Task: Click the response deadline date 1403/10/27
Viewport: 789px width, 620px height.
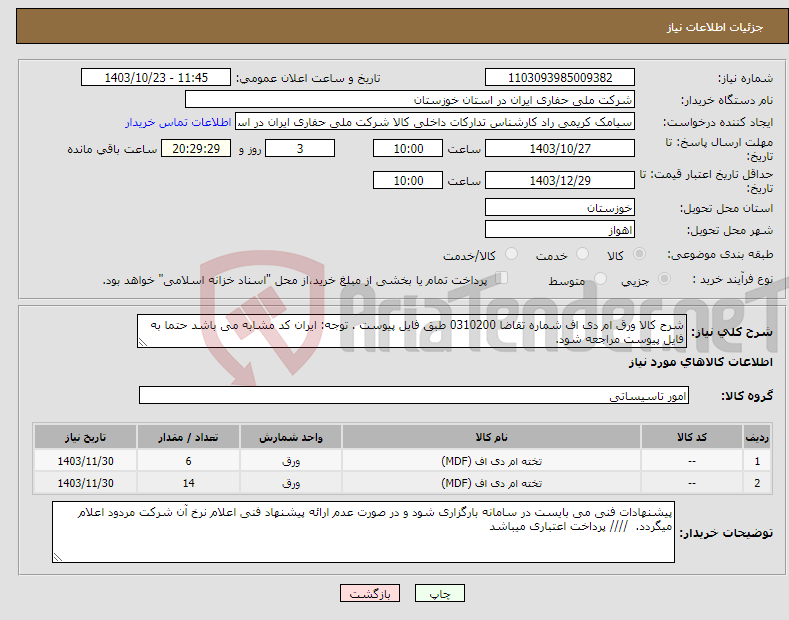Action: coord(560,148)
